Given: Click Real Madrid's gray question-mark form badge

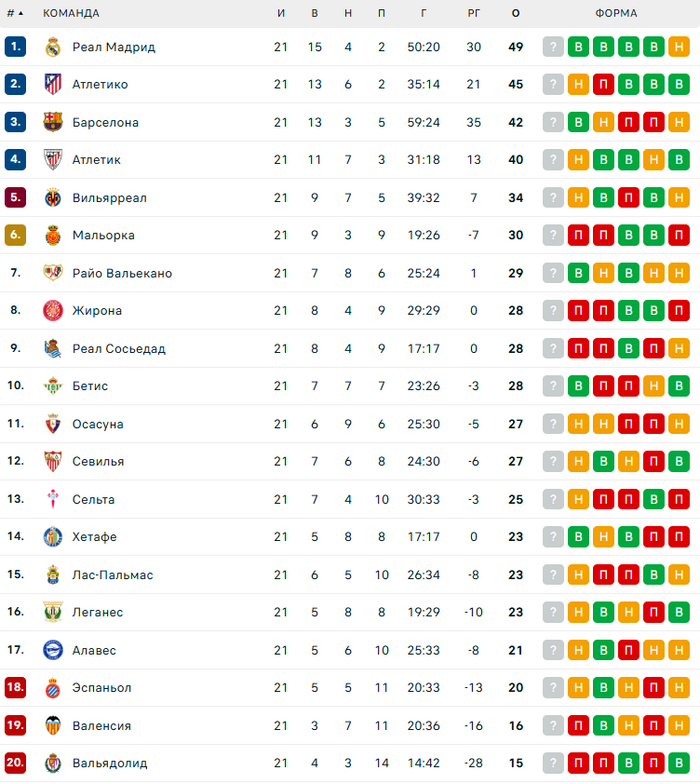Looking at the screenshot, I should tap(554, 47).
